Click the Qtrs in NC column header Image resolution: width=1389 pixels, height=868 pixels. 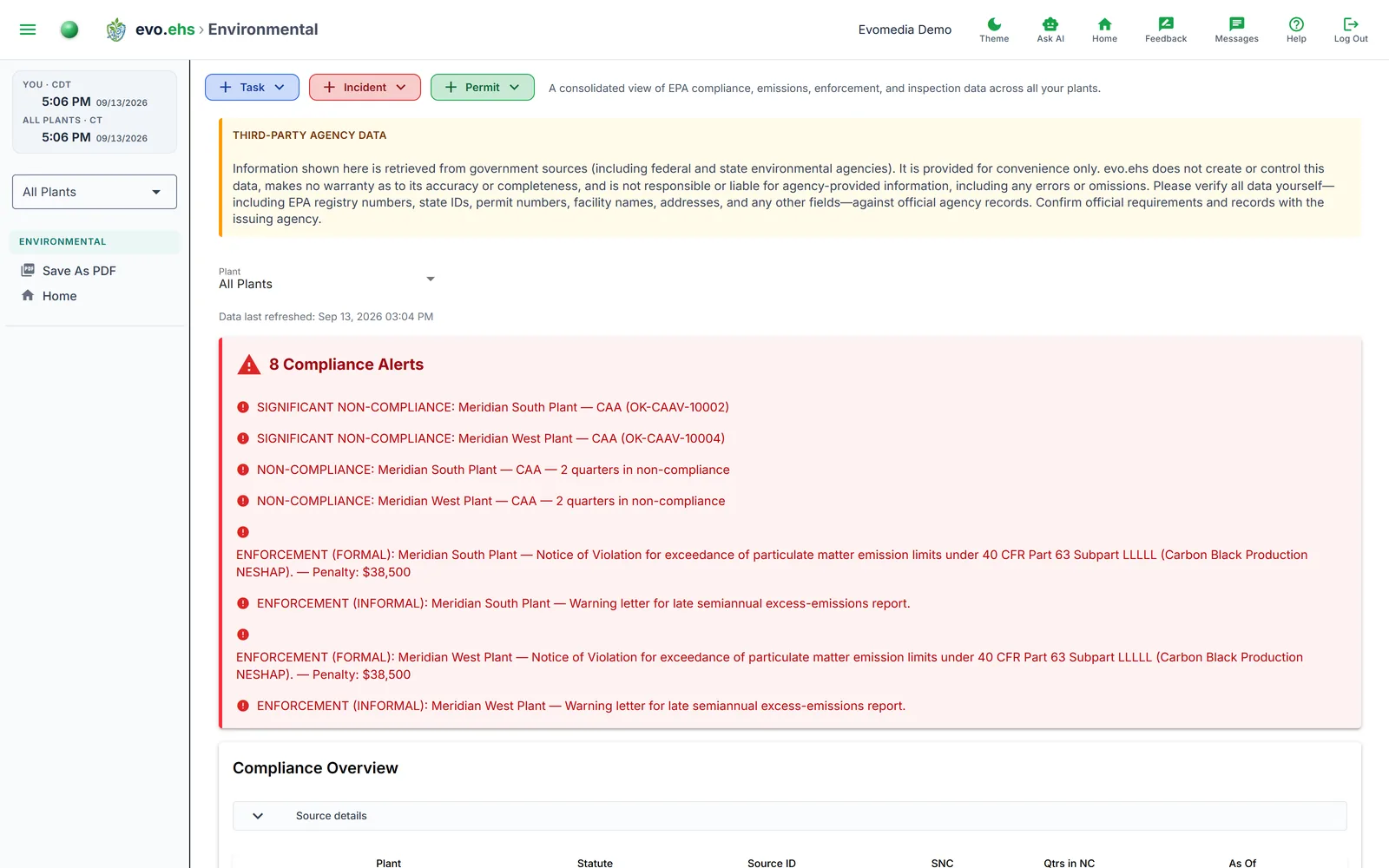pos(1069,863)
